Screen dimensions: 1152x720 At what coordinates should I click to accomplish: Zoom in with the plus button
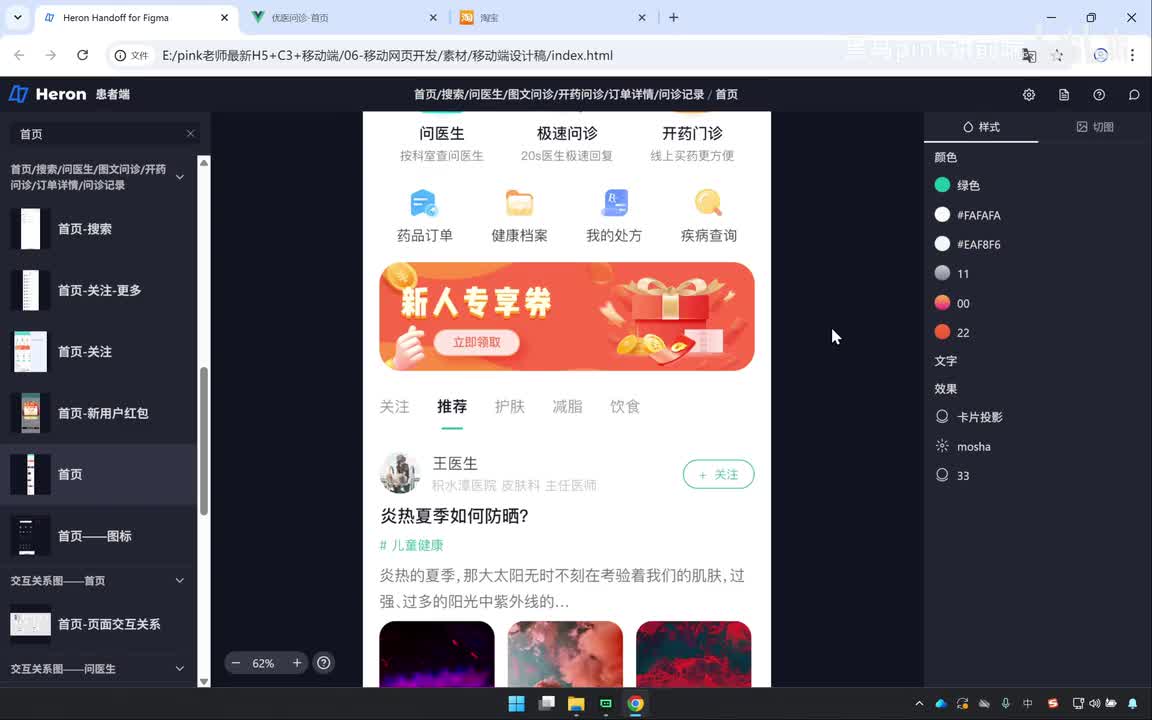tap(297, 663)
